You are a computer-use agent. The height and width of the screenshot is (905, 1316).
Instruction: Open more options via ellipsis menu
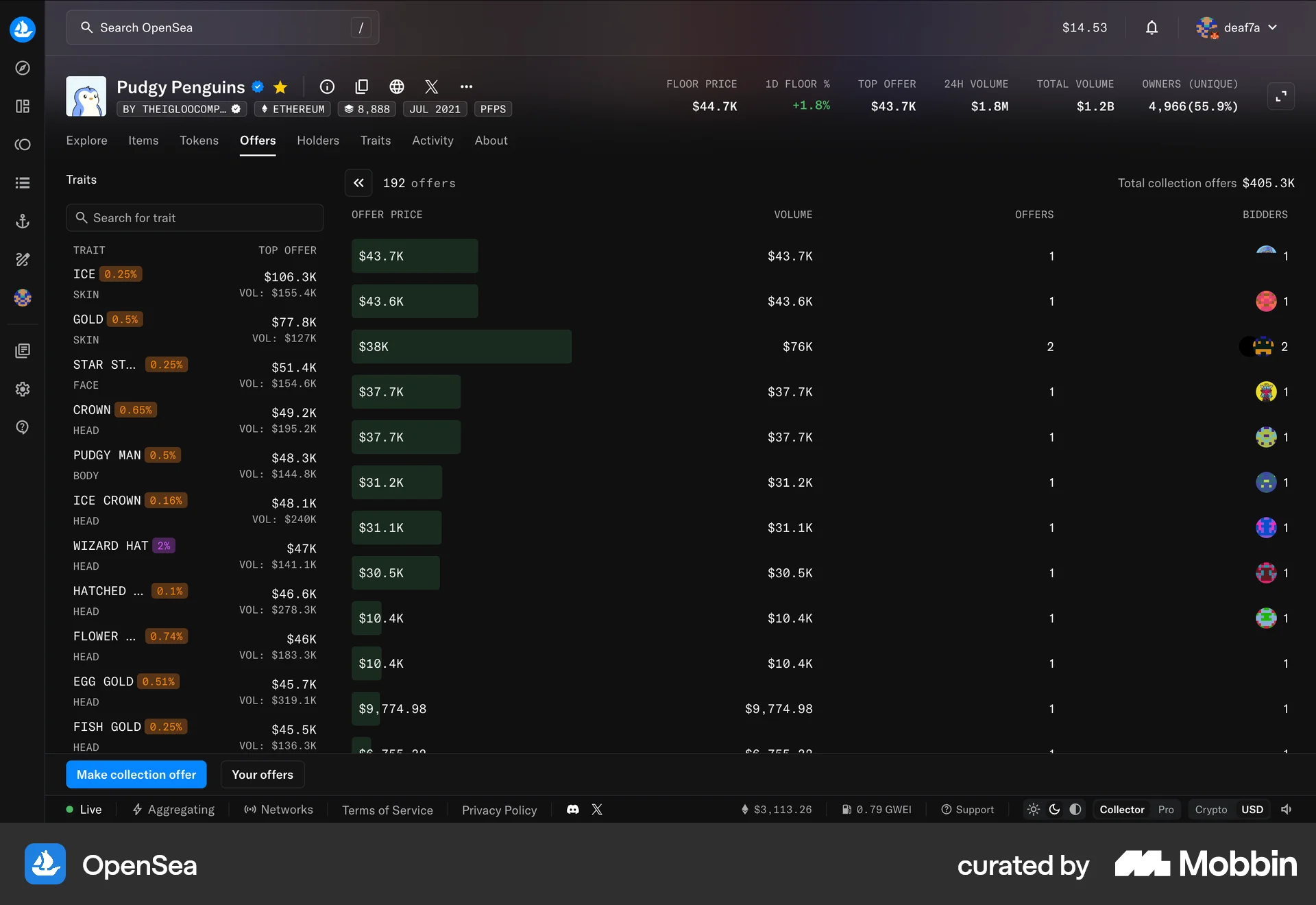467,86
